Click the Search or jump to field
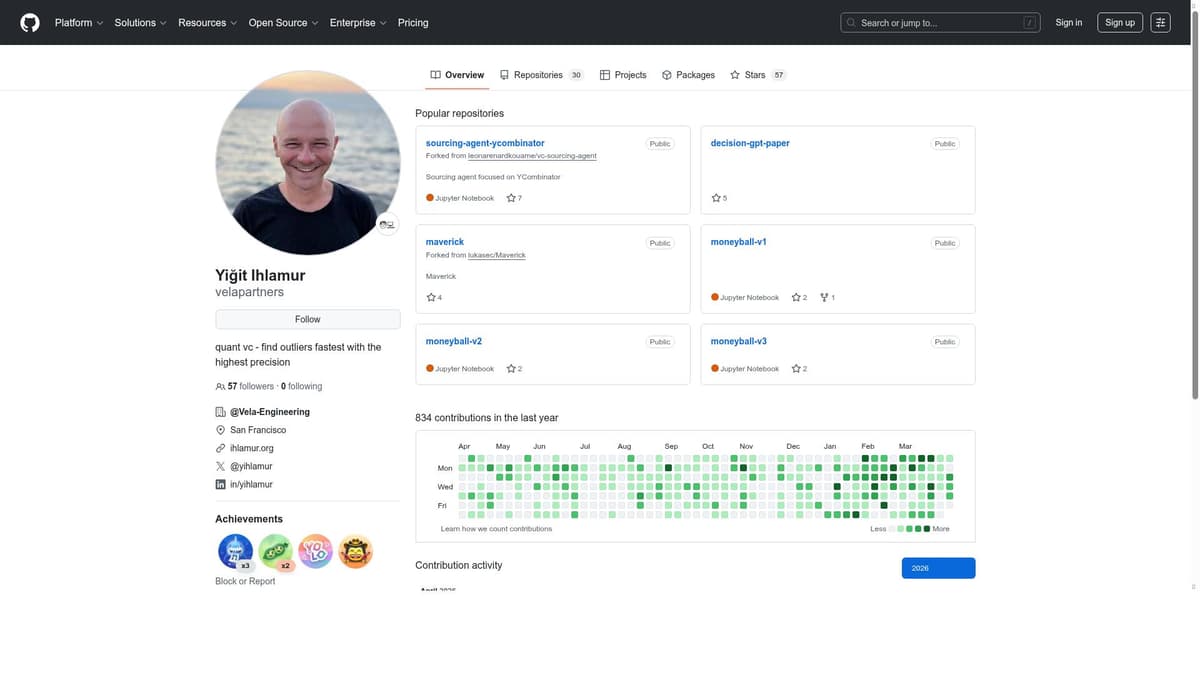The image size is (1200, 675). click(x=939, y=22)
